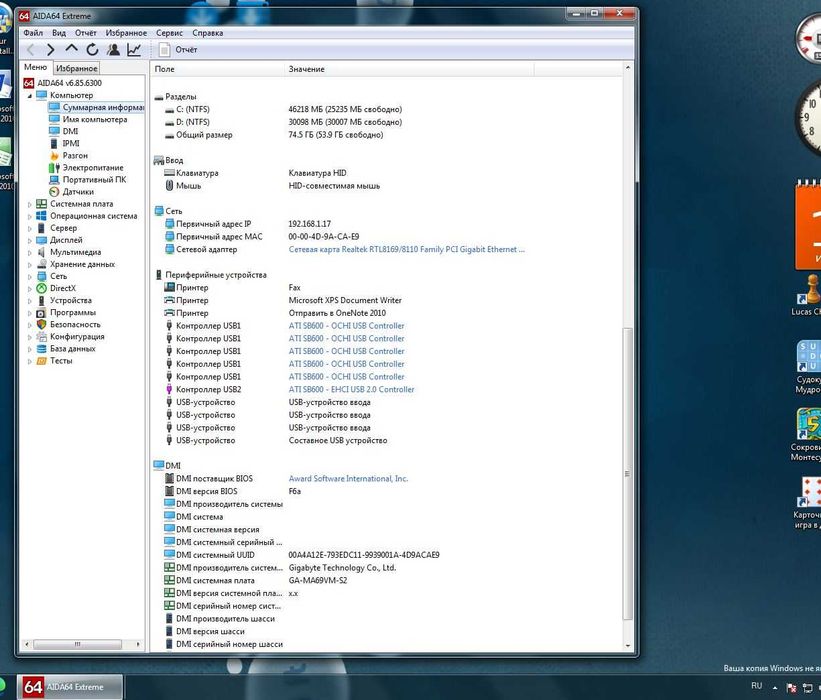
Task: Select the 00-00-4D-9A-CA-E9 MAC value
Action: pyautogui.click(x=324, y=237)
